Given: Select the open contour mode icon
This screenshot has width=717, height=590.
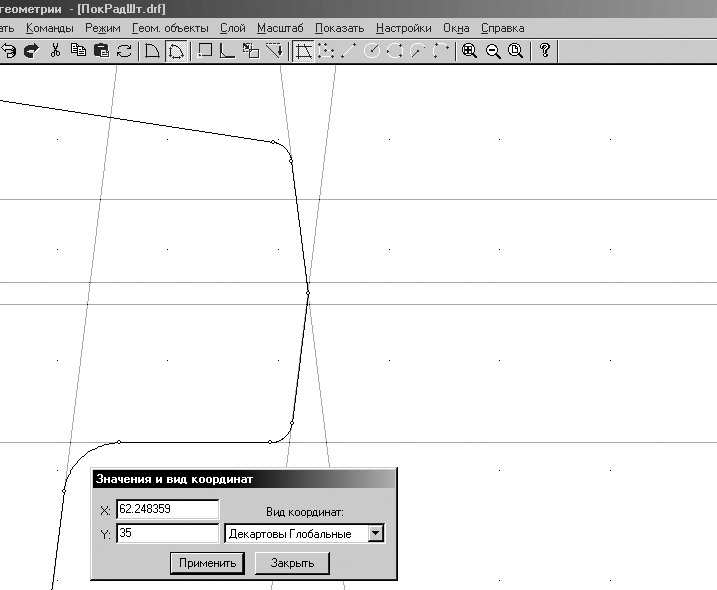Looking at the screenshot, I should (152, 51).
